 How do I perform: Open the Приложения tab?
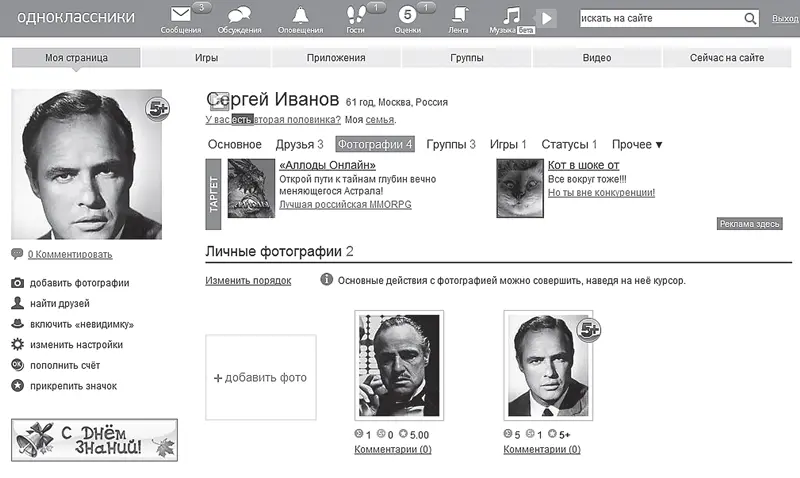pyautogui.click(x=336, y=58)
